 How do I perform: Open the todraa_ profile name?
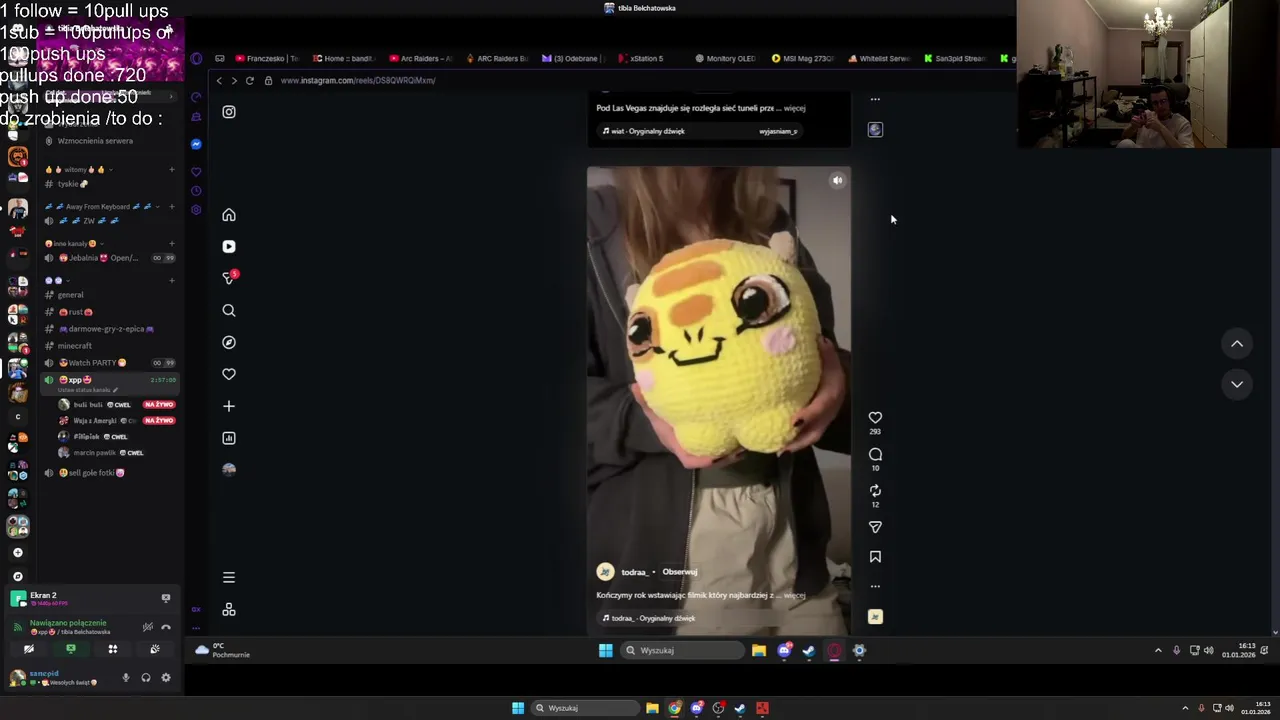tap(635, 572)
